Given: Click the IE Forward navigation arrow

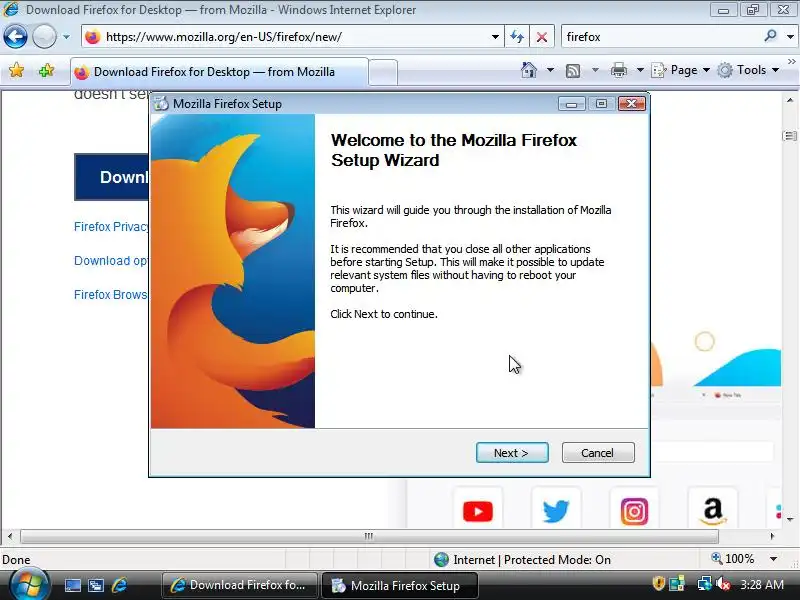Looking at the screenshot, I should click(44, 37).
